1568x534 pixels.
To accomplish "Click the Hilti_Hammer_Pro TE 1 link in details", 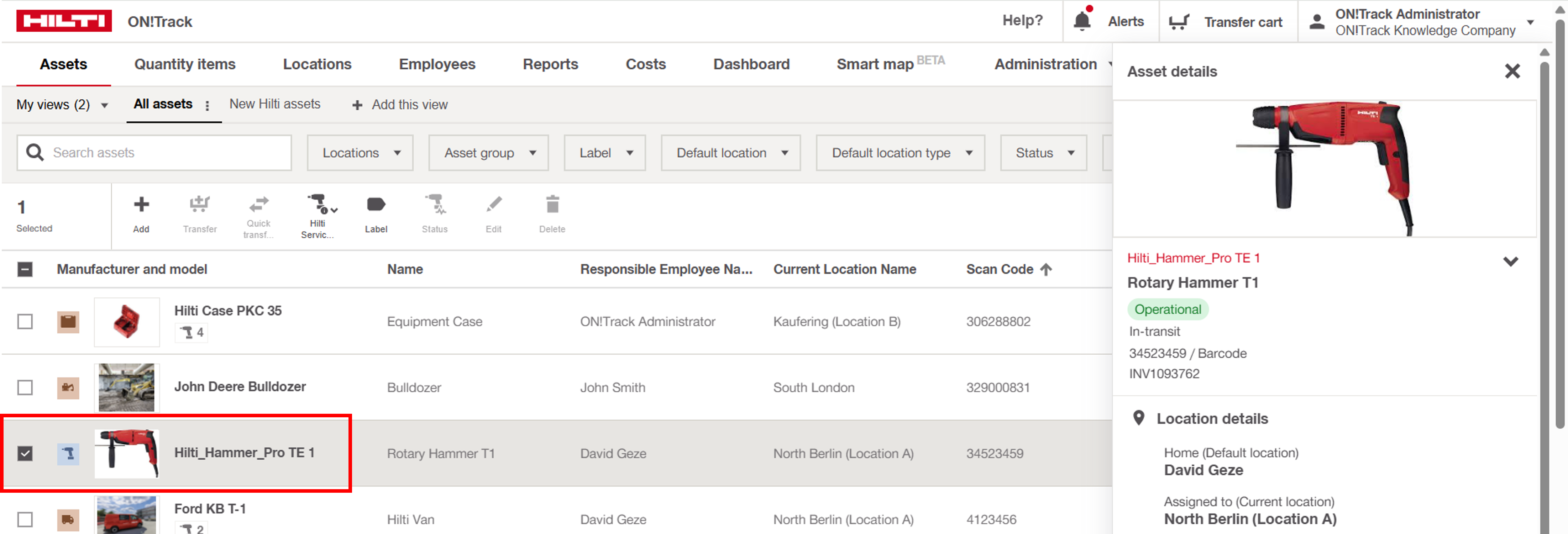I will tap(1193, 258).
